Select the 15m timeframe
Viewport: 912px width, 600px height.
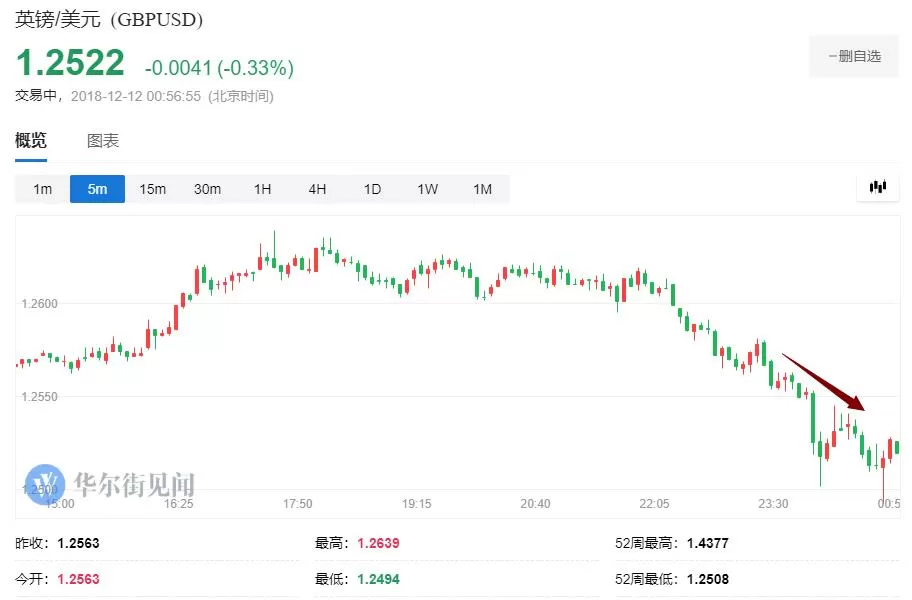coord(152,189)
